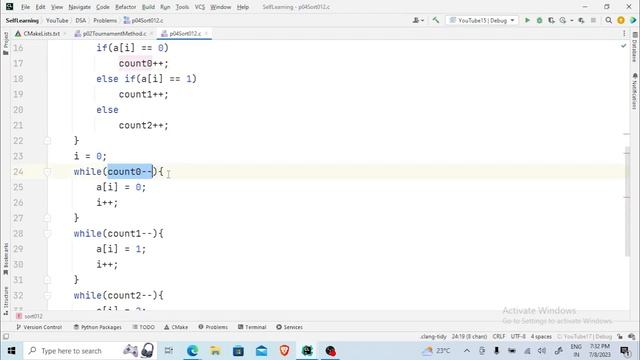The width and height of the screenshot is (640, 360).
Task: Open Search Everywhere magnifier icon
Action: tap(609, 20)
